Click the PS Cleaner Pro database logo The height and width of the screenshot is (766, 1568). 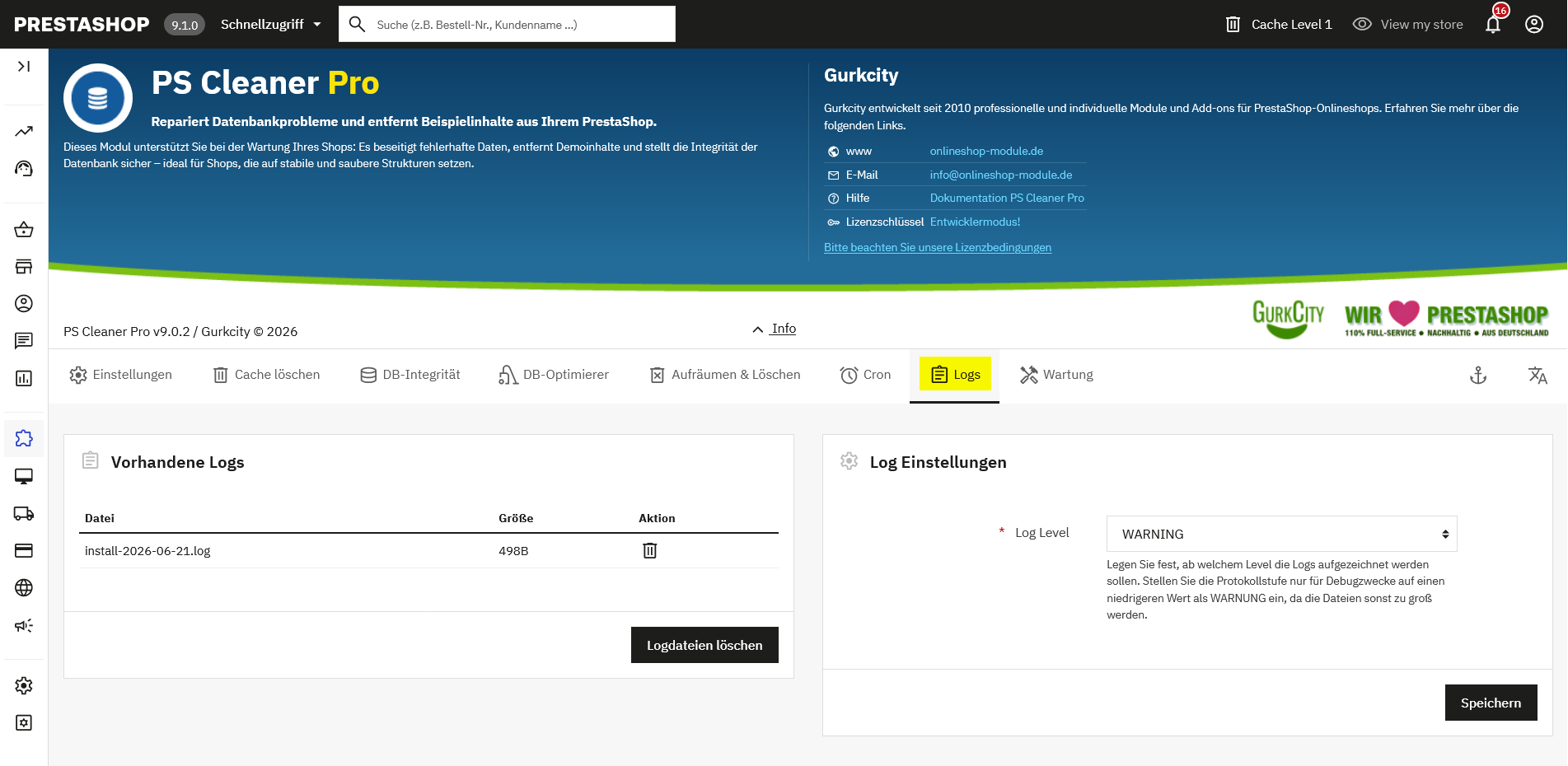98,98
